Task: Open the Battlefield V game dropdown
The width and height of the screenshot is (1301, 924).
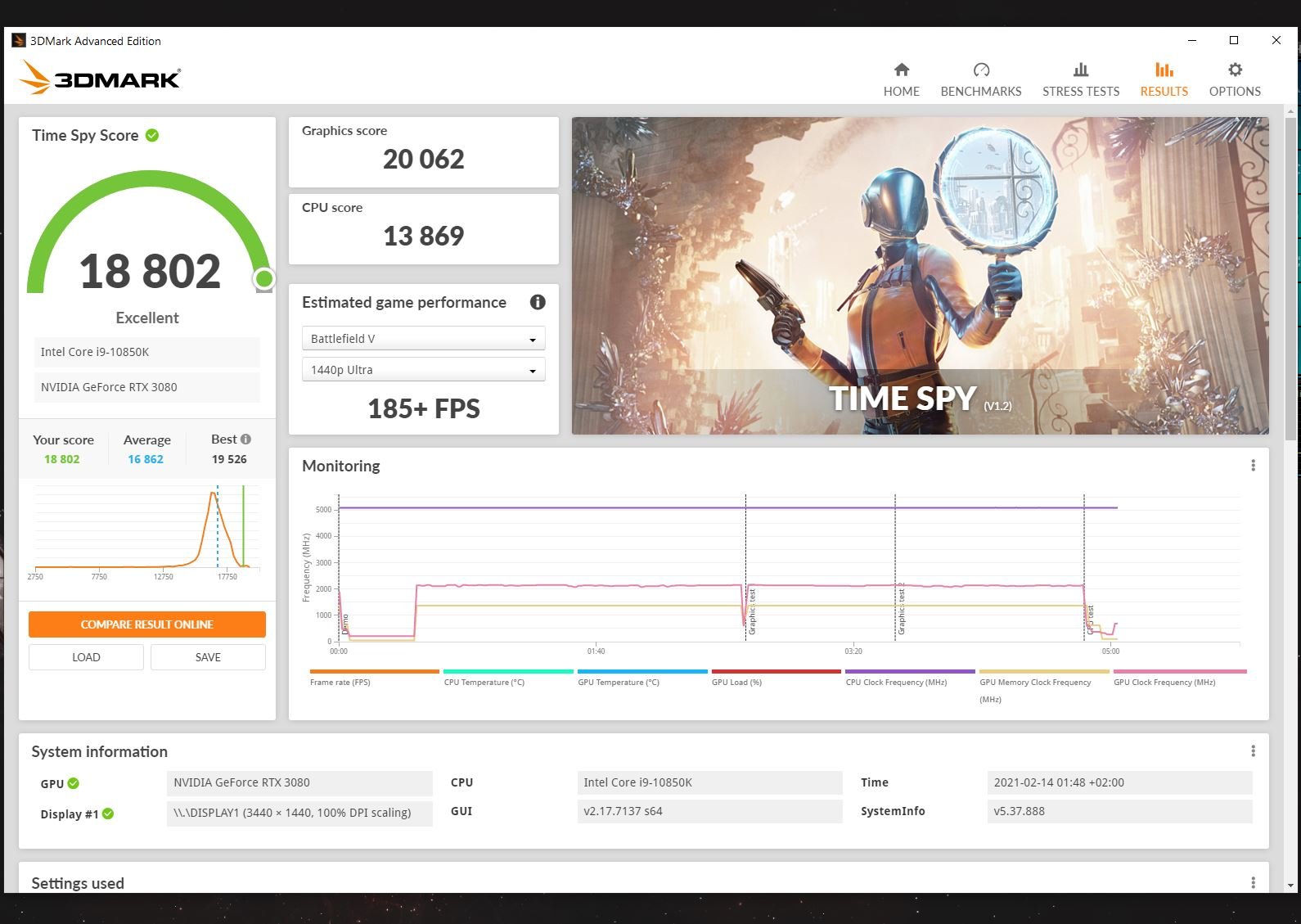Action: click(x=423, y=339)
